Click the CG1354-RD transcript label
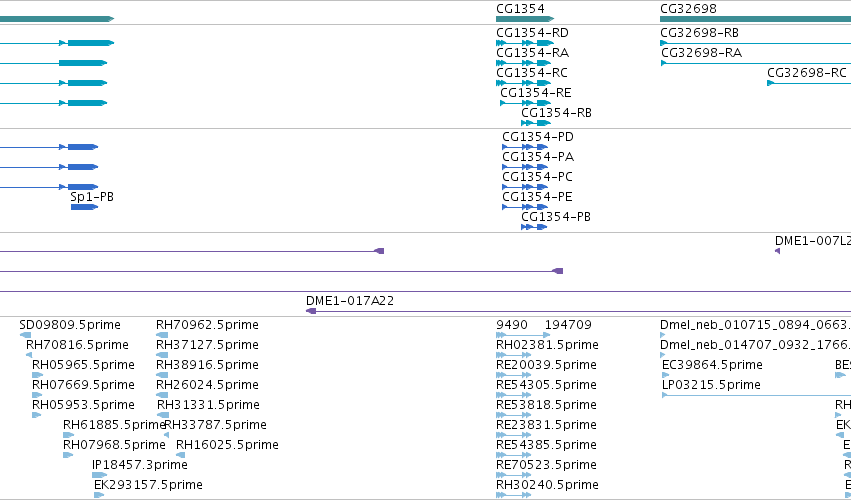This screenshot has width=851, height=500. point(532,33)
